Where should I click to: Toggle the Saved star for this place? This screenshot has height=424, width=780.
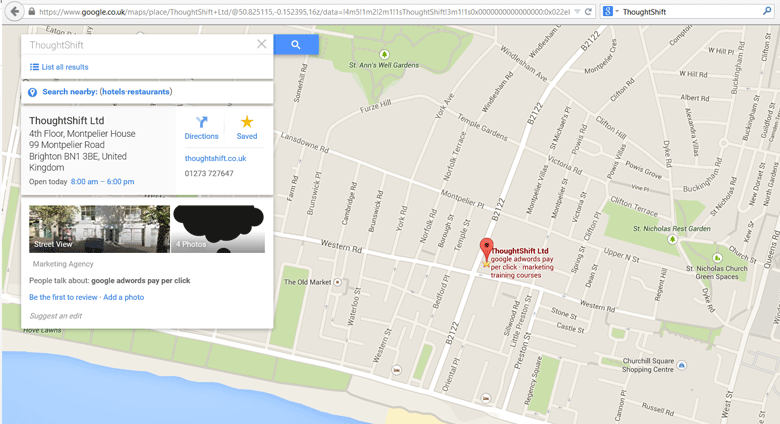(247, 128)
